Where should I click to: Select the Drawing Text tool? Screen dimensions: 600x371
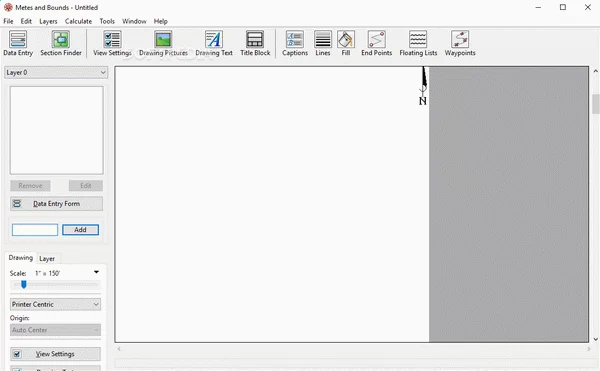click(214, 43)
